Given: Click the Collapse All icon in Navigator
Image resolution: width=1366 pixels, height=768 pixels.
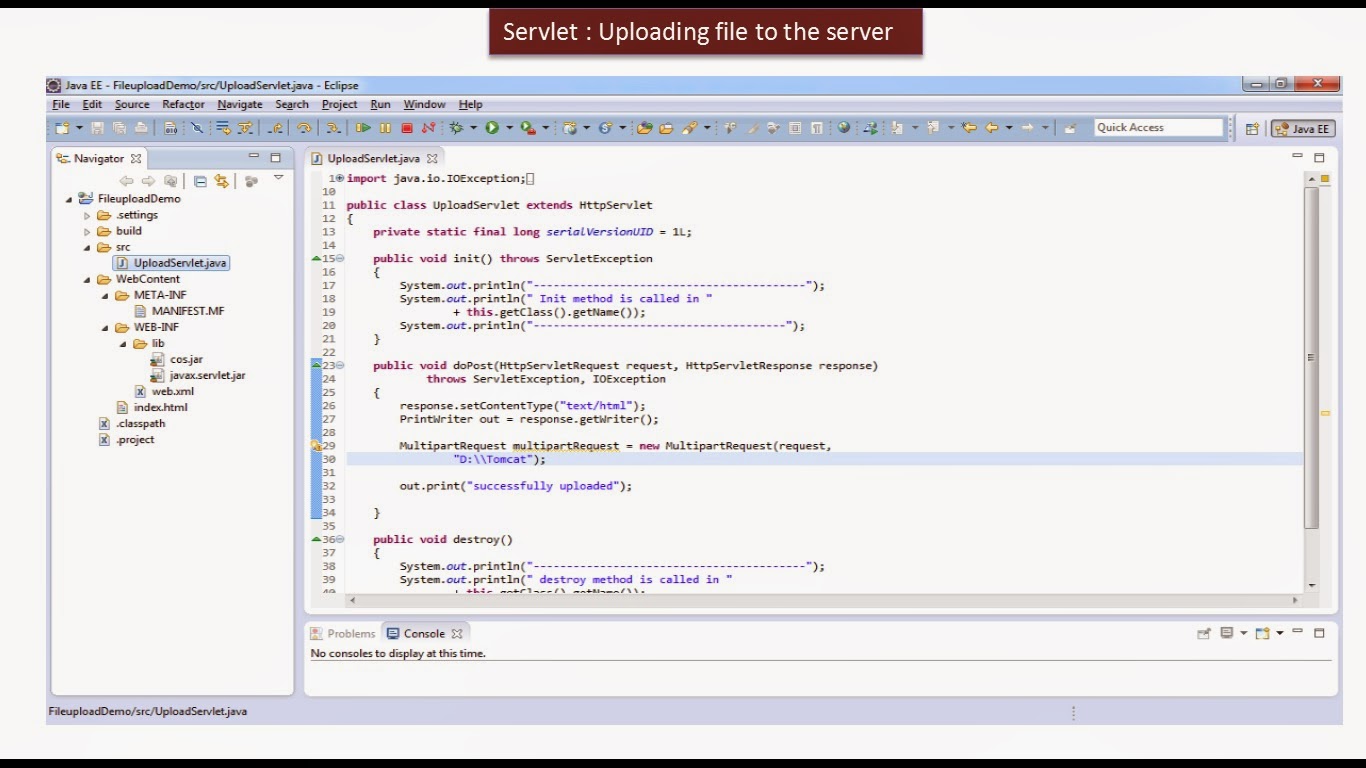Looking at the screenshot, I should pyautogui.click(x=201, y=181).
